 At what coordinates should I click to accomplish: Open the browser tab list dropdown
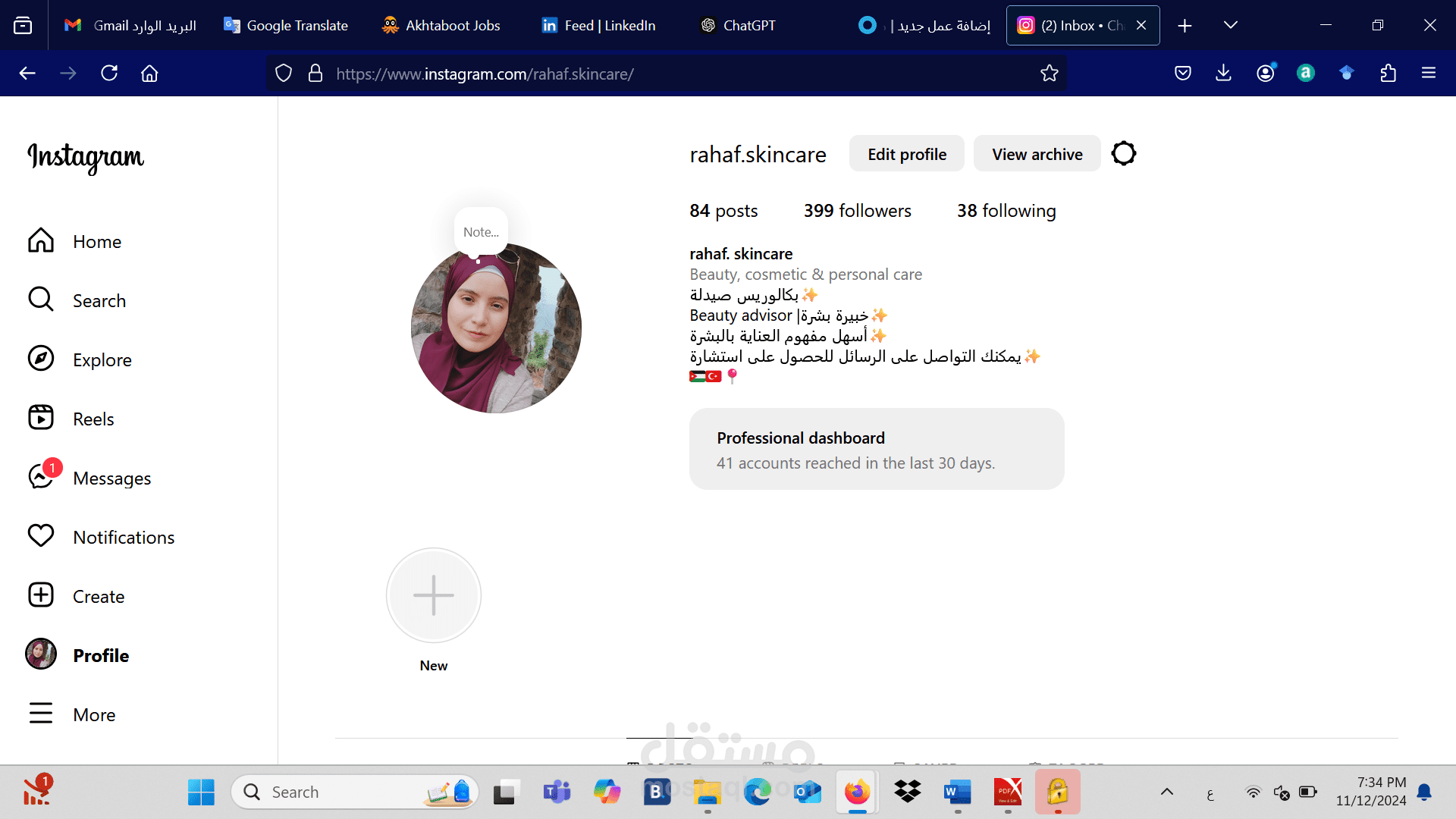[1229, 25]
